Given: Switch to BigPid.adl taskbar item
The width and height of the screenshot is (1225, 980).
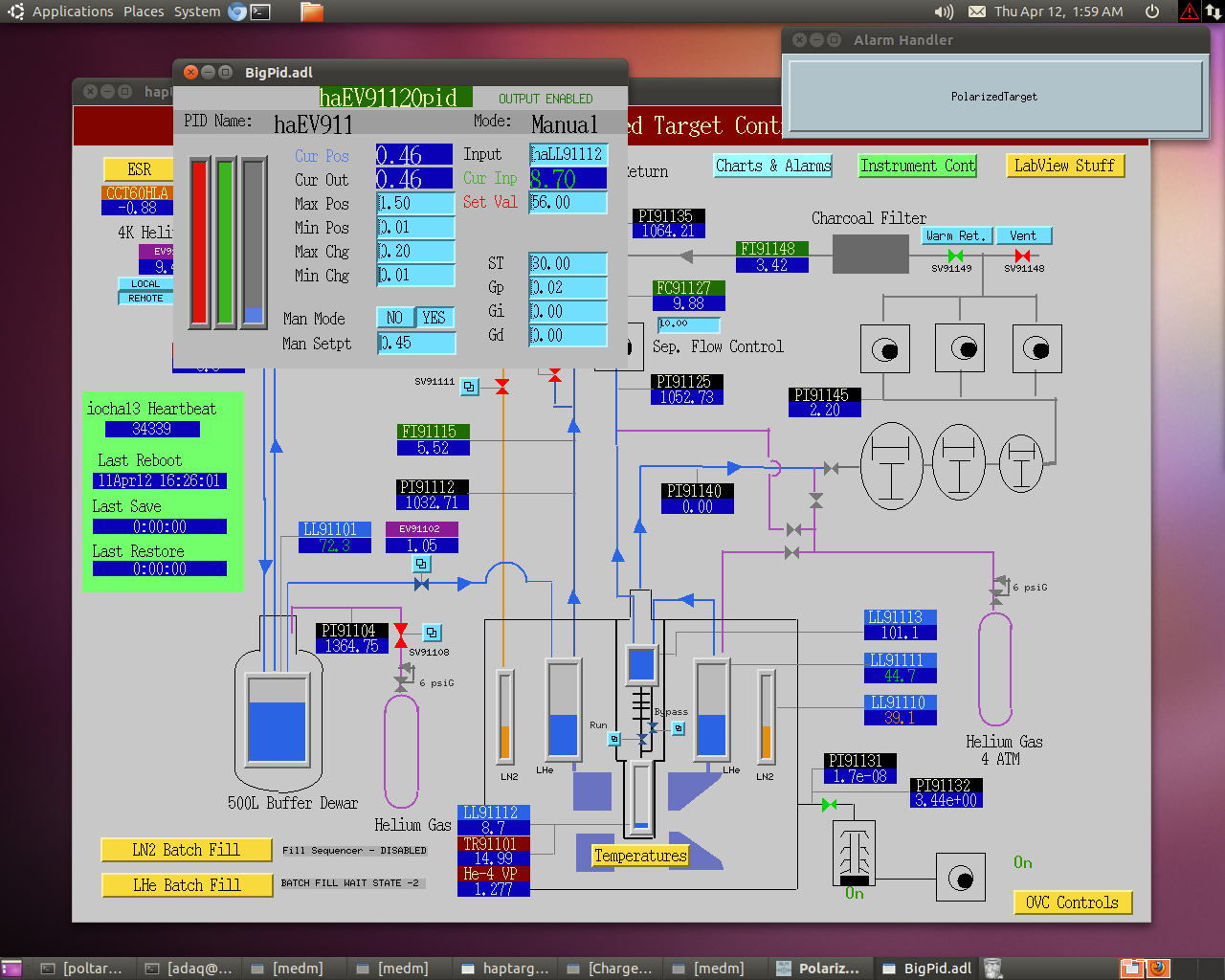Looking at the screenshot, I should (x=926, y=969).
